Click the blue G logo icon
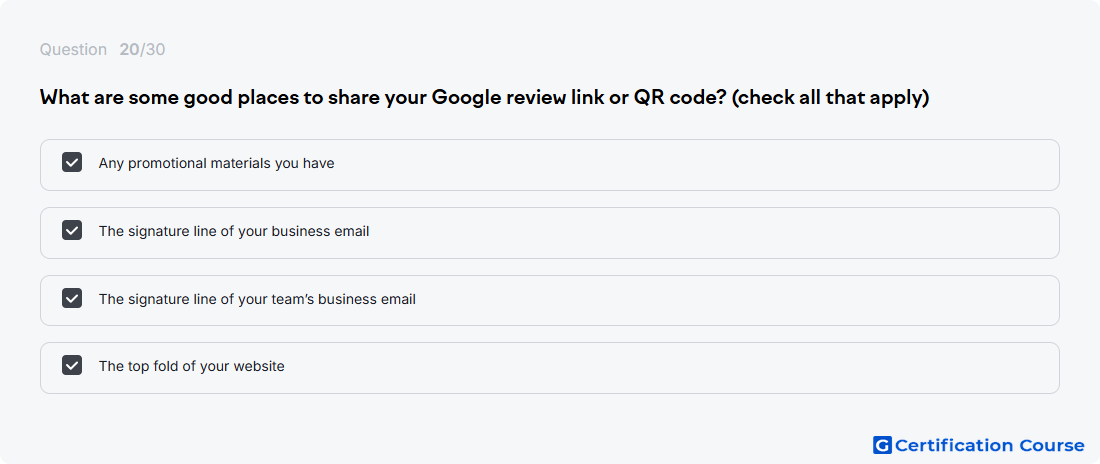The height and width of the screenshot is (464, 1100). click(x=882, y=445)
